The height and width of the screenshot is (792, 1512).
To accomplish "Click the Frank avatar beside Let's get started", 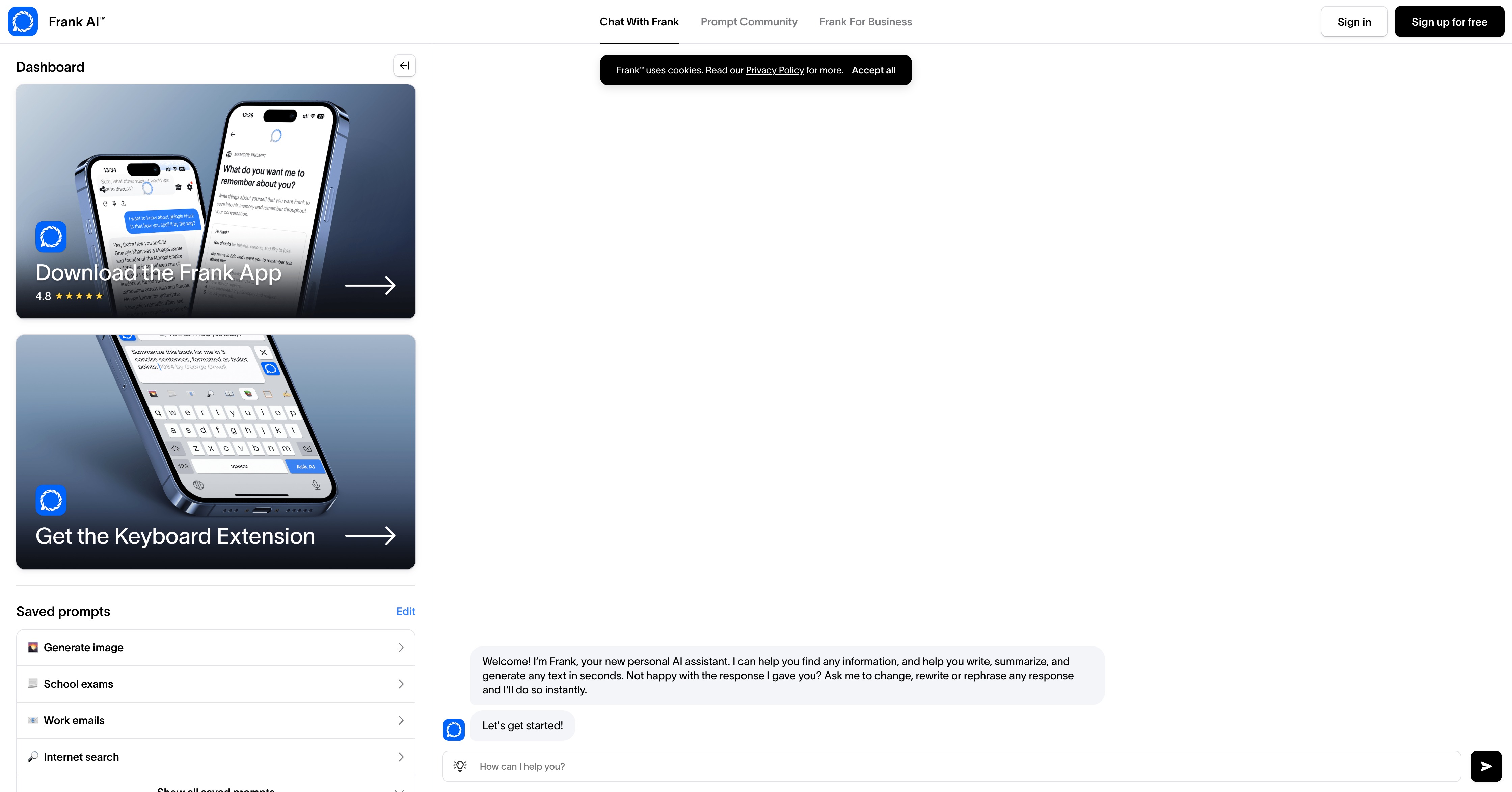I will [454, 730].
